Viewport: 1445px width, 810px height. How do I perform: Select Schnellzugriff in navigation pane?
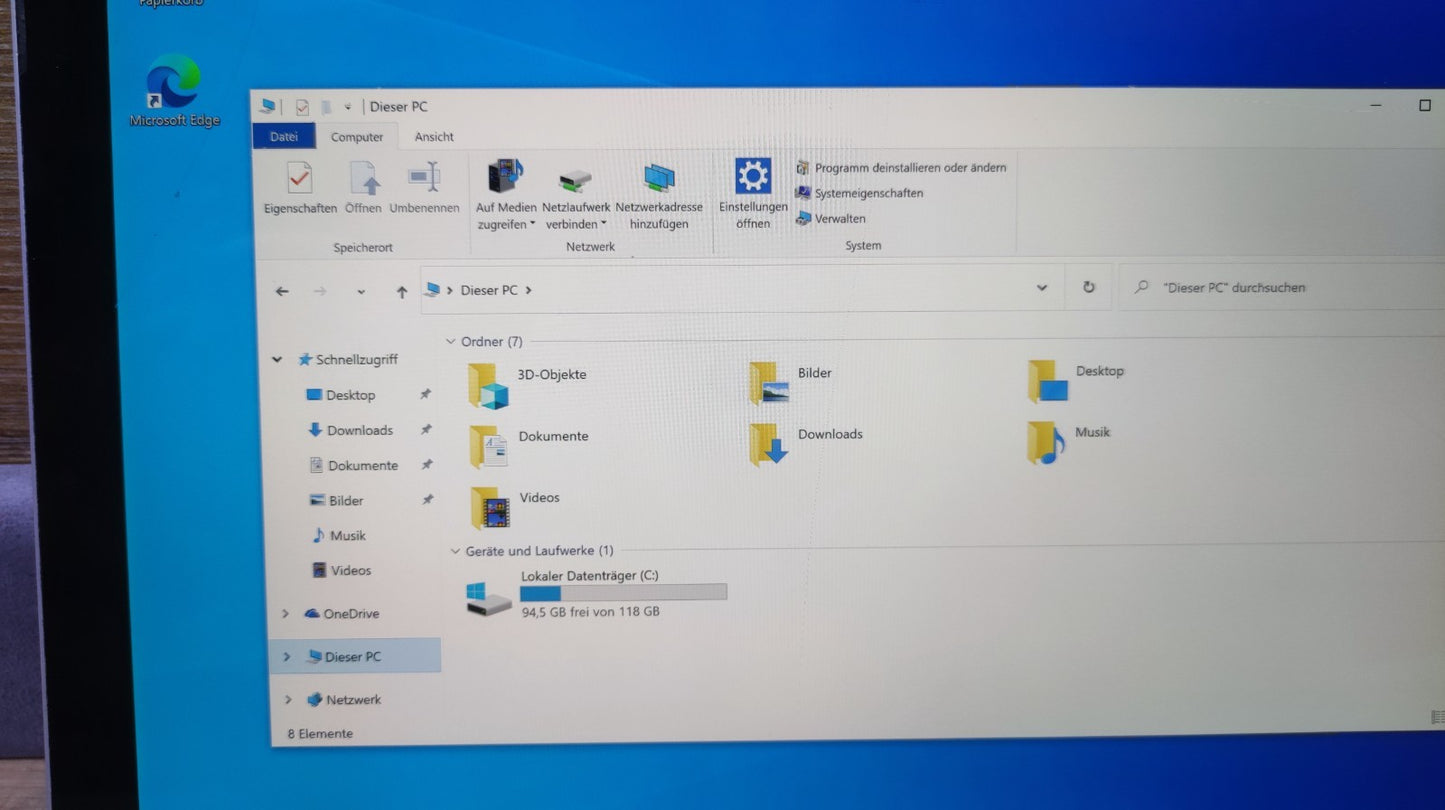click(x=347, y=360)
